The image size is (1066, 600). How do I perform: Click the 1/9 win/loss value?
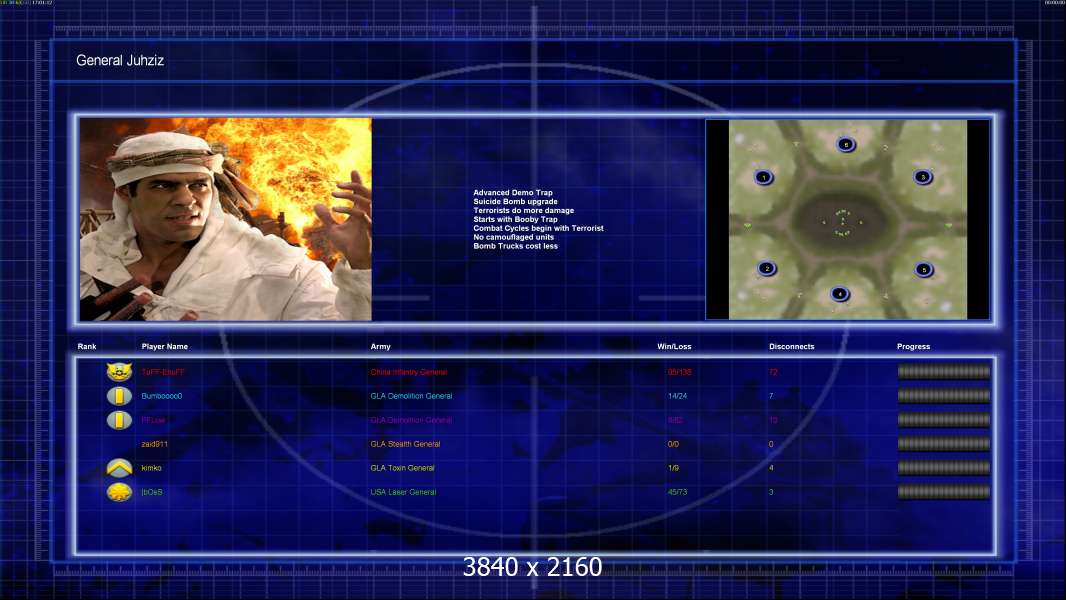coord(673,468)
